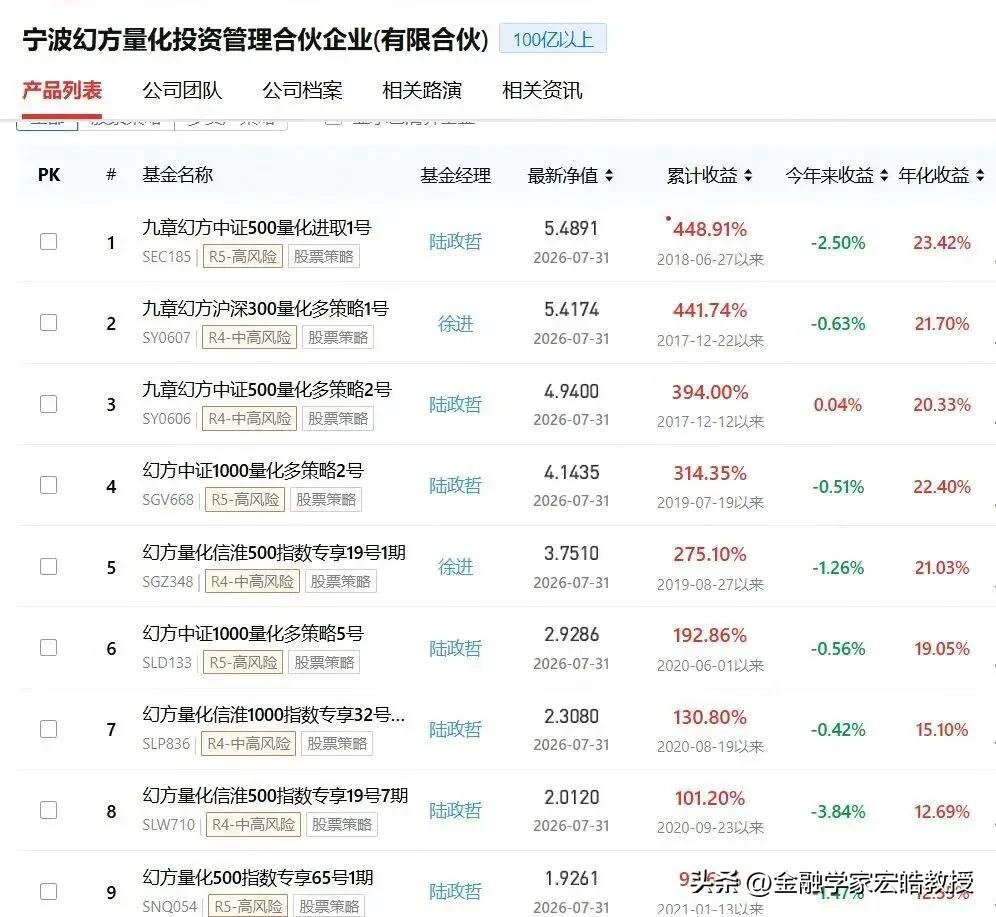
Task: Click 基金名称 column header
Action: click(x=177, y=175)
